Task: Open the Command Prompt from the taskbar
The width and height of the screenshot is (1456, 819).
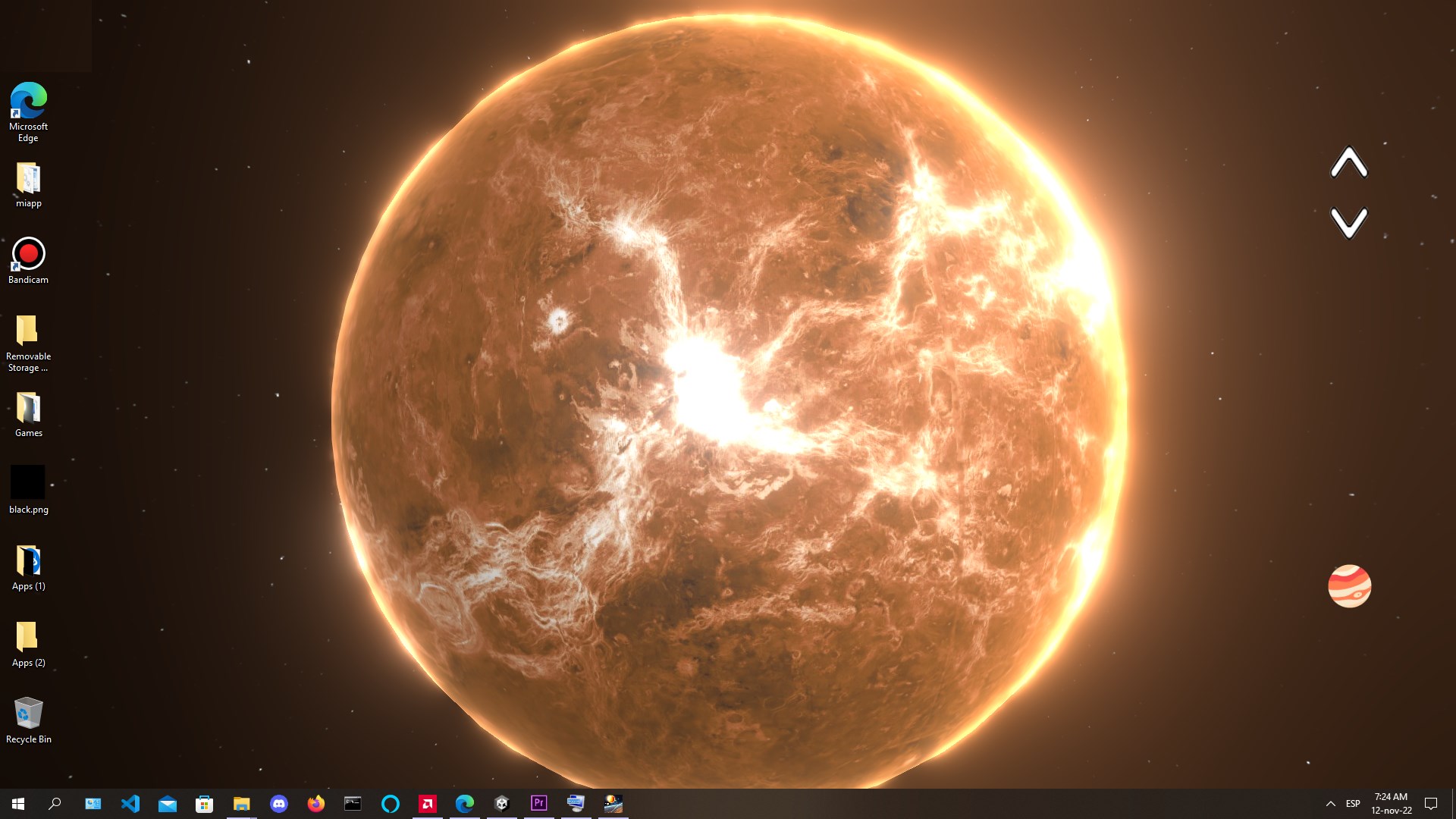Action: [x=353, y=803]
